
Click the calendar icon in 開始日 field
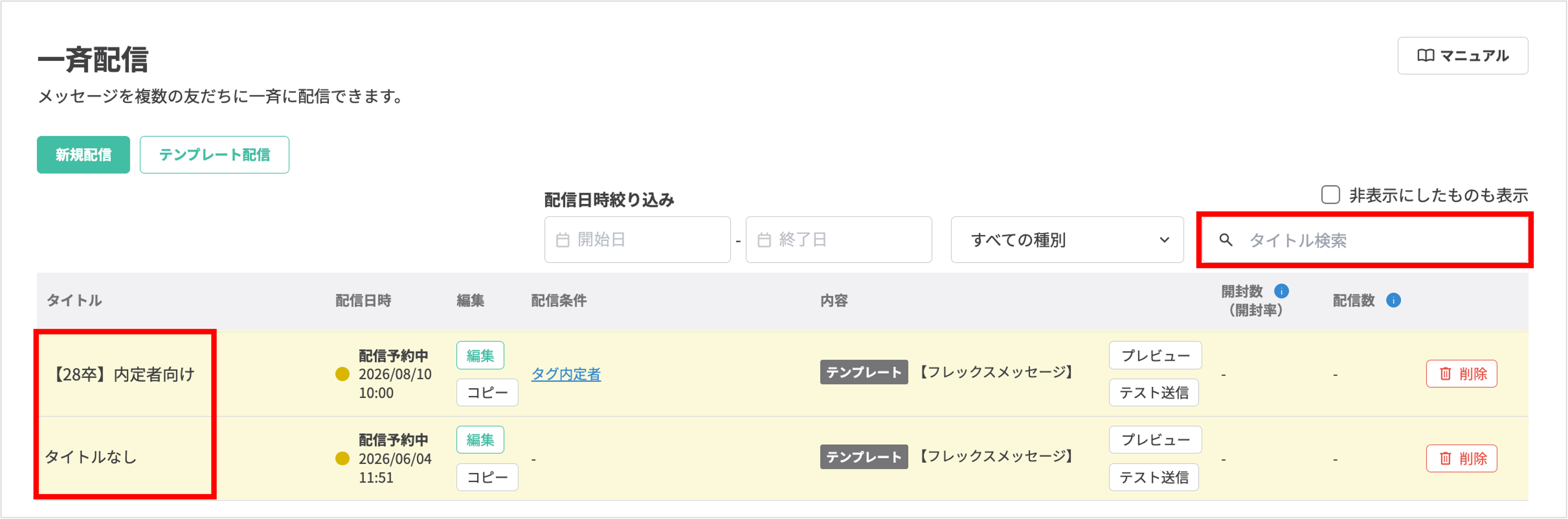click(562, 240)
